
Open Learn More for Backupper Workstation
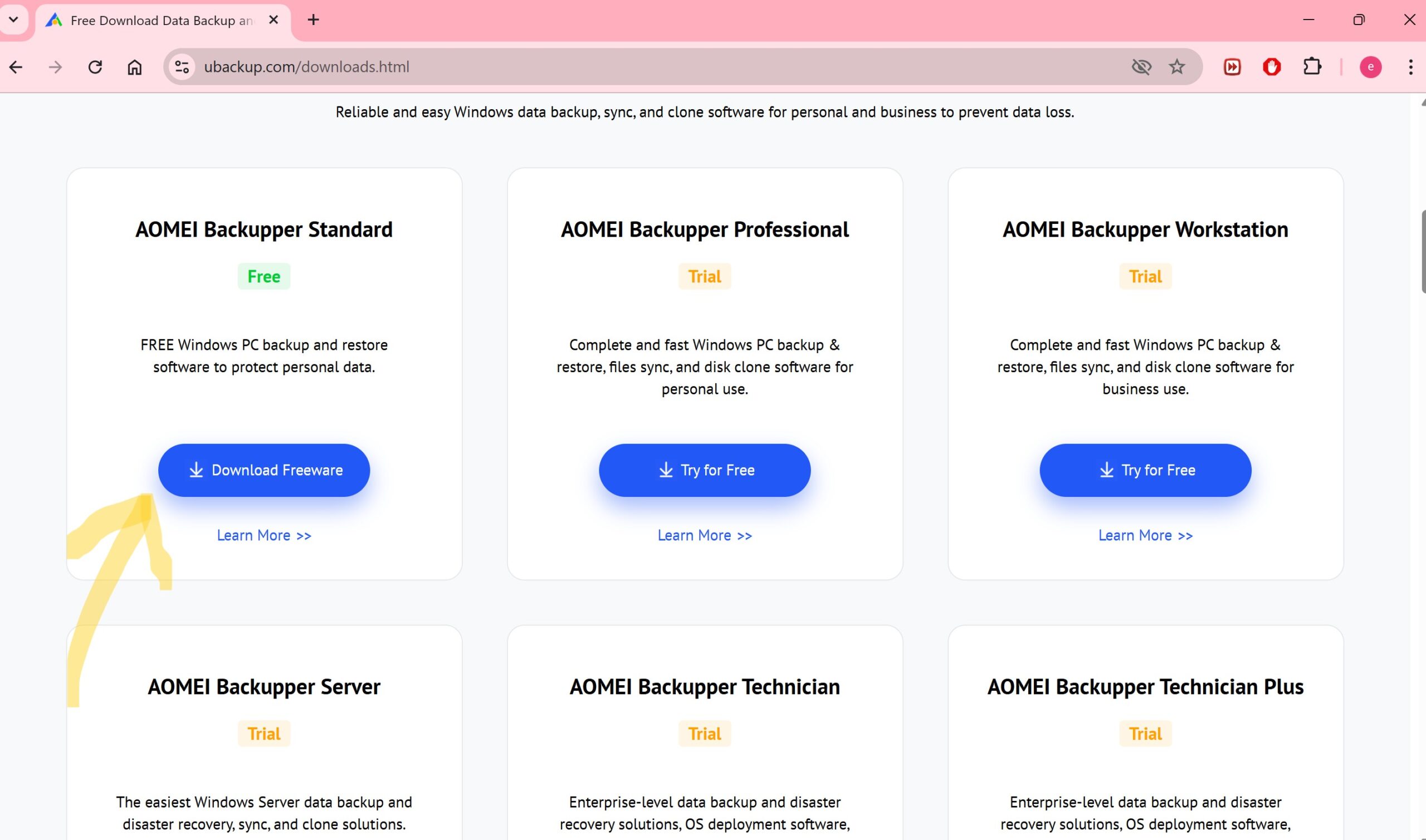[1145, 535]
